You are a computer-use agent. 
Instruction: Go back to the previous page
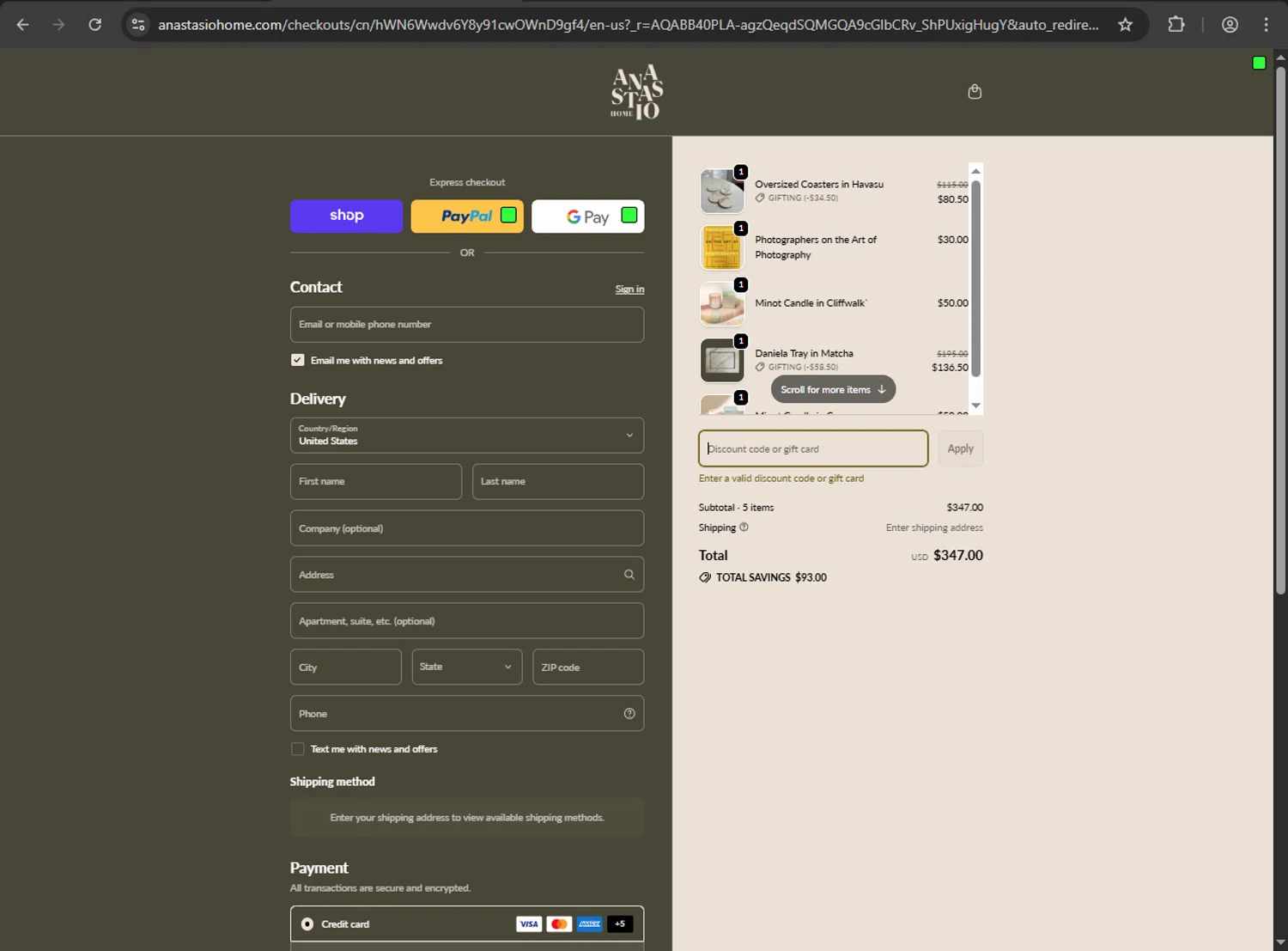pos(23,25)
